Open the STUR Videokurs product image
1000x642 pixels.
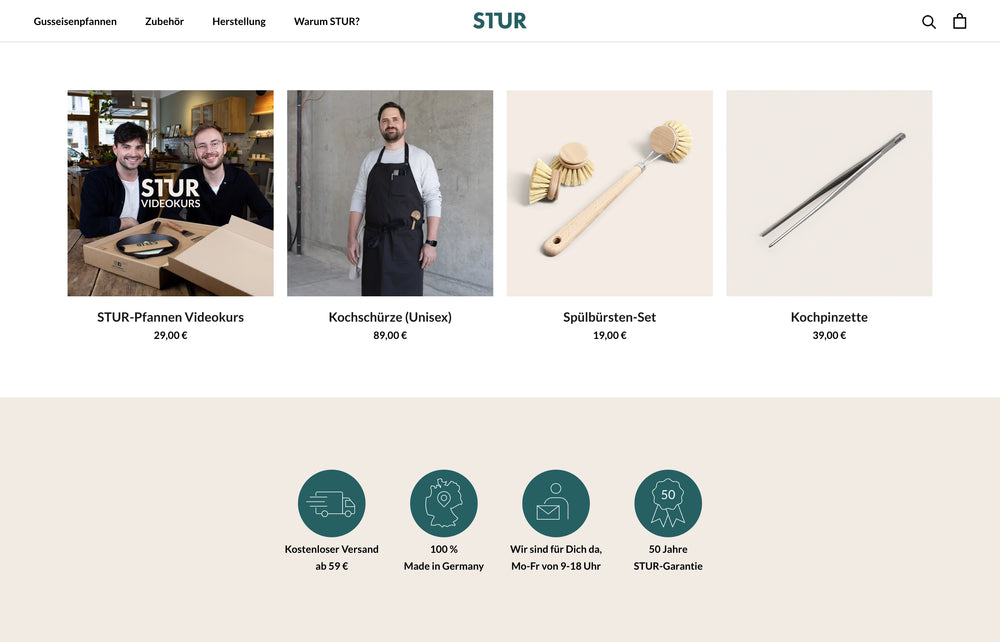point(170,193)
